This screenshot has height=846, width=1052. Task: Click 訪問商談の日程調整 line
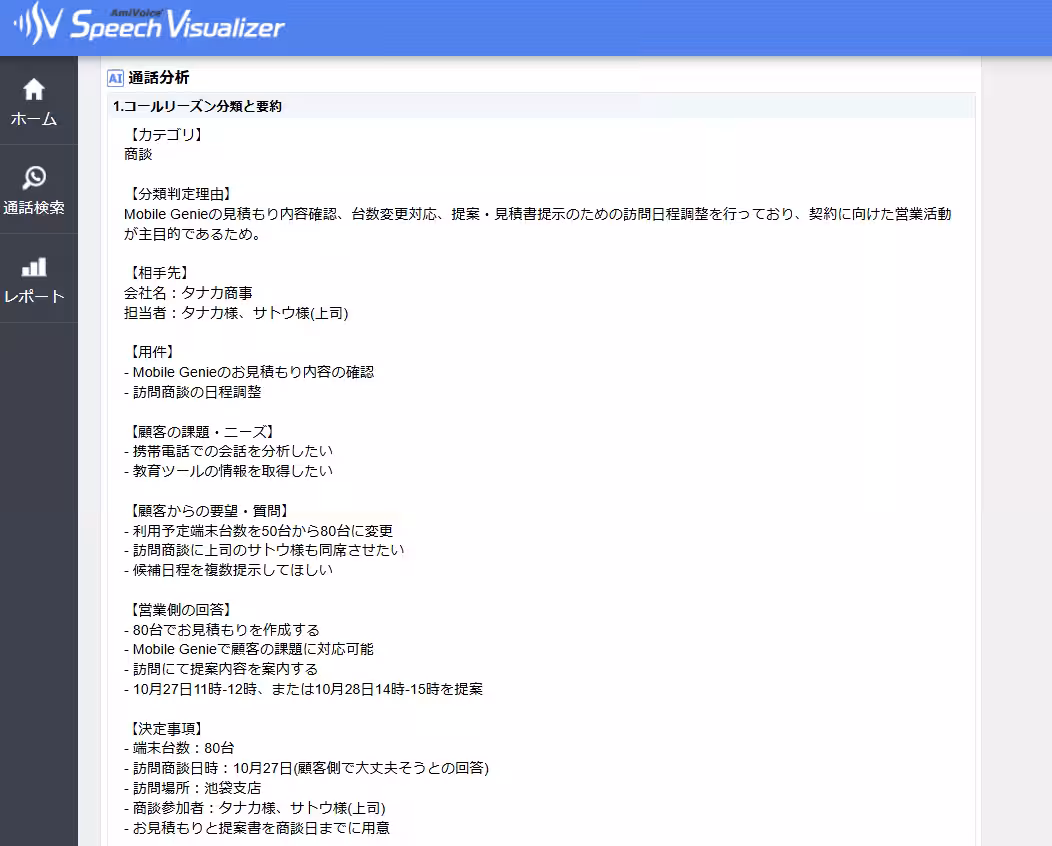pos(193,392)
